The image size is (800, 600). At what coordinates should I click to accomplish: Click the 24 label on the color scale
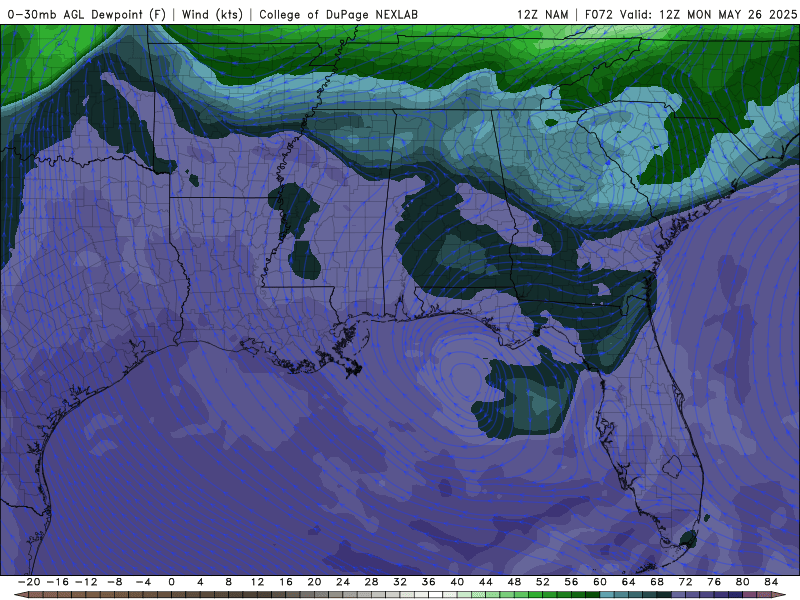tap(343, 582)
